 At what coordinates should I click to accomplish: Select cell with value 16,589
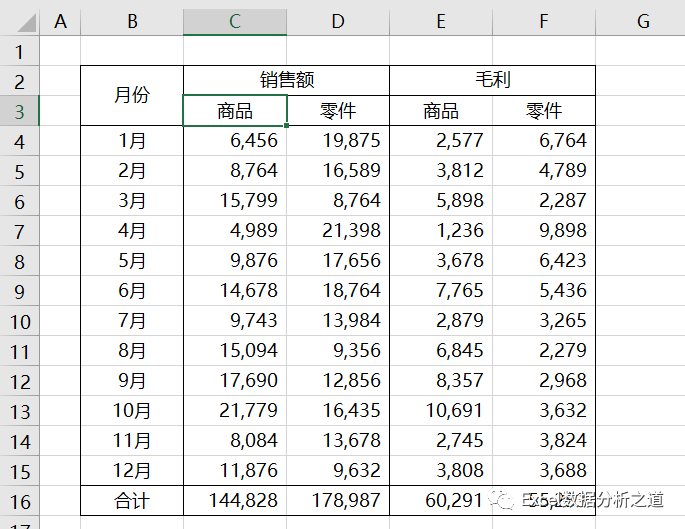338,171
